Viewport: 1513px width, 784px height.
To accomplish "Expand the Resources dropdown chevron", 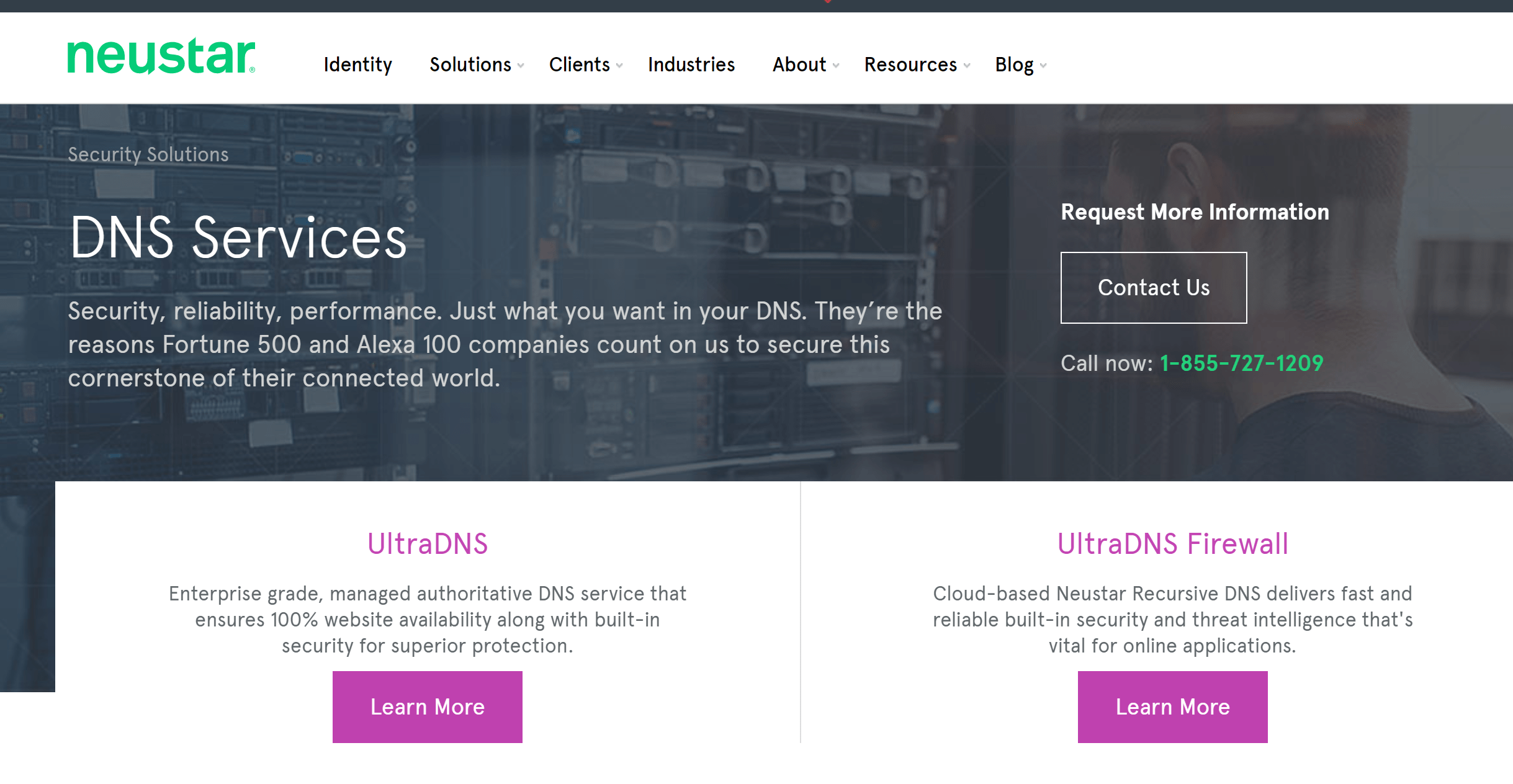I will pyautogui.click(x=967, y=66).
